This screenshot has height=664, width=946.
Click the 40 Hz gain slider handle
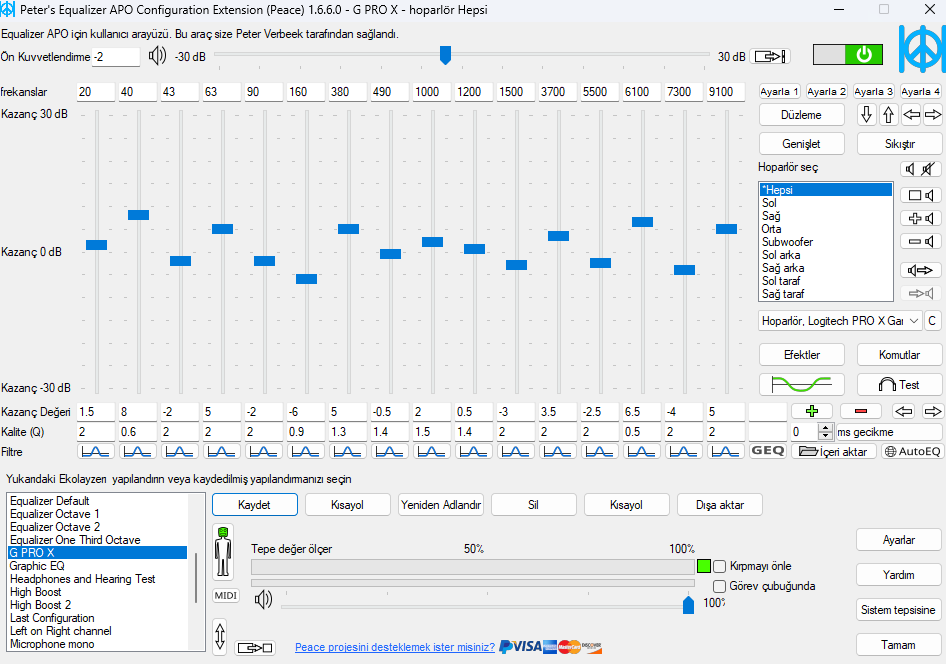(138, 215)
